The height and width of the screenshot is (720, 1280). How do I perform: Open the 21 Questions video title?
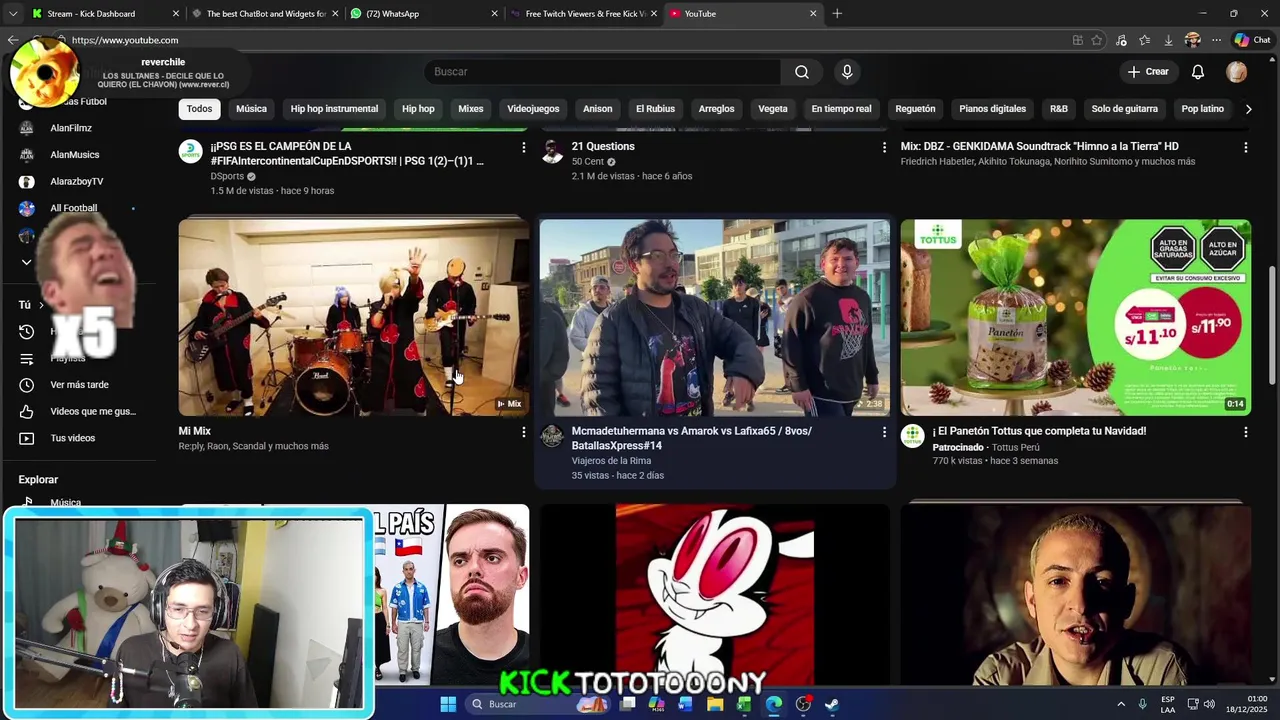pyautogui.click(x=603, y=146)
